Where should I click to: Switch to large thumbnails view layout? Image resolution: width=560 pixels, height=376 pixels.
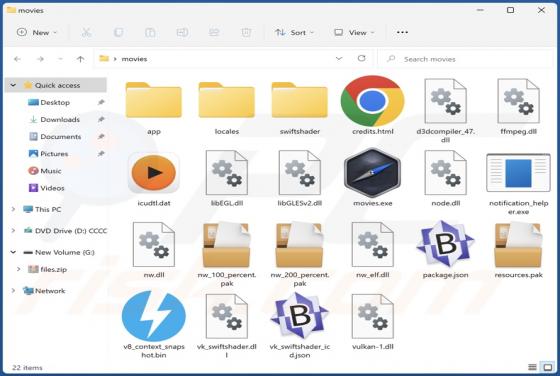(x=548, y=367)
